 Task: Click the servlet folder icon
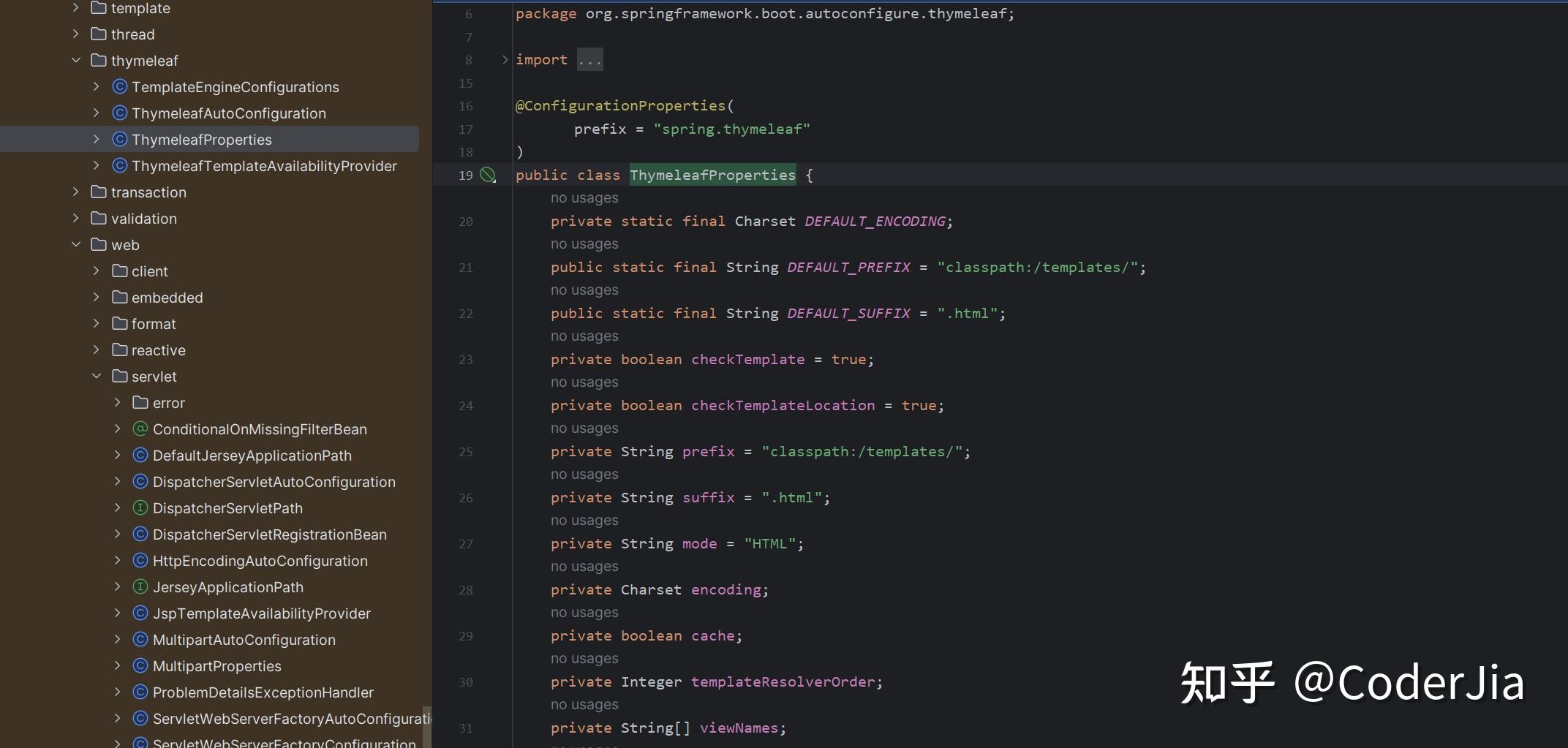pyautogui.click(x=120, y=377)
